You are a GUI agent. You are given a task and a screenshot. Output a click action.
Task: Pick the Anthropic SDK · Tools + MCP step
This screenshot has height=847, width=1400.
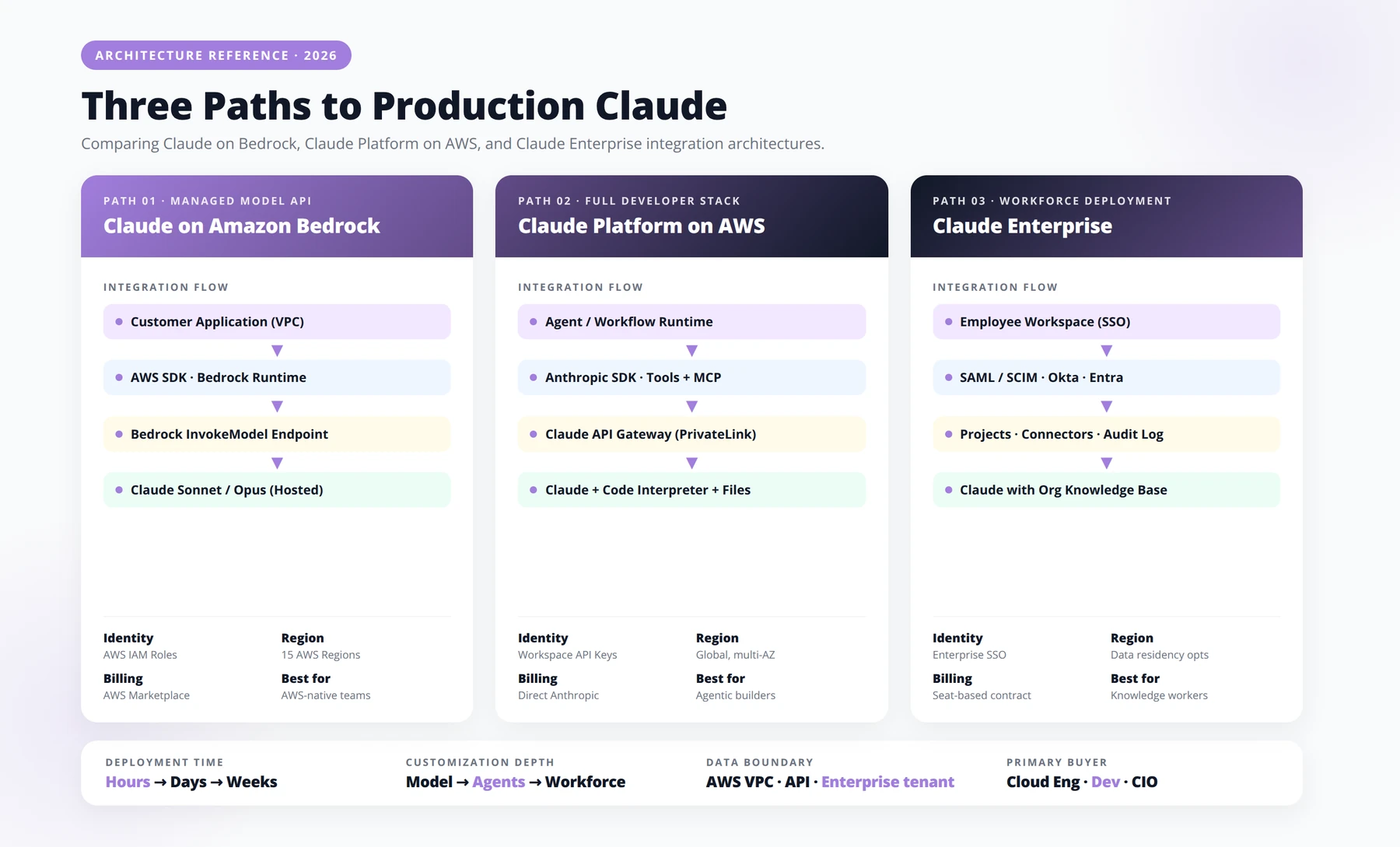691,377
